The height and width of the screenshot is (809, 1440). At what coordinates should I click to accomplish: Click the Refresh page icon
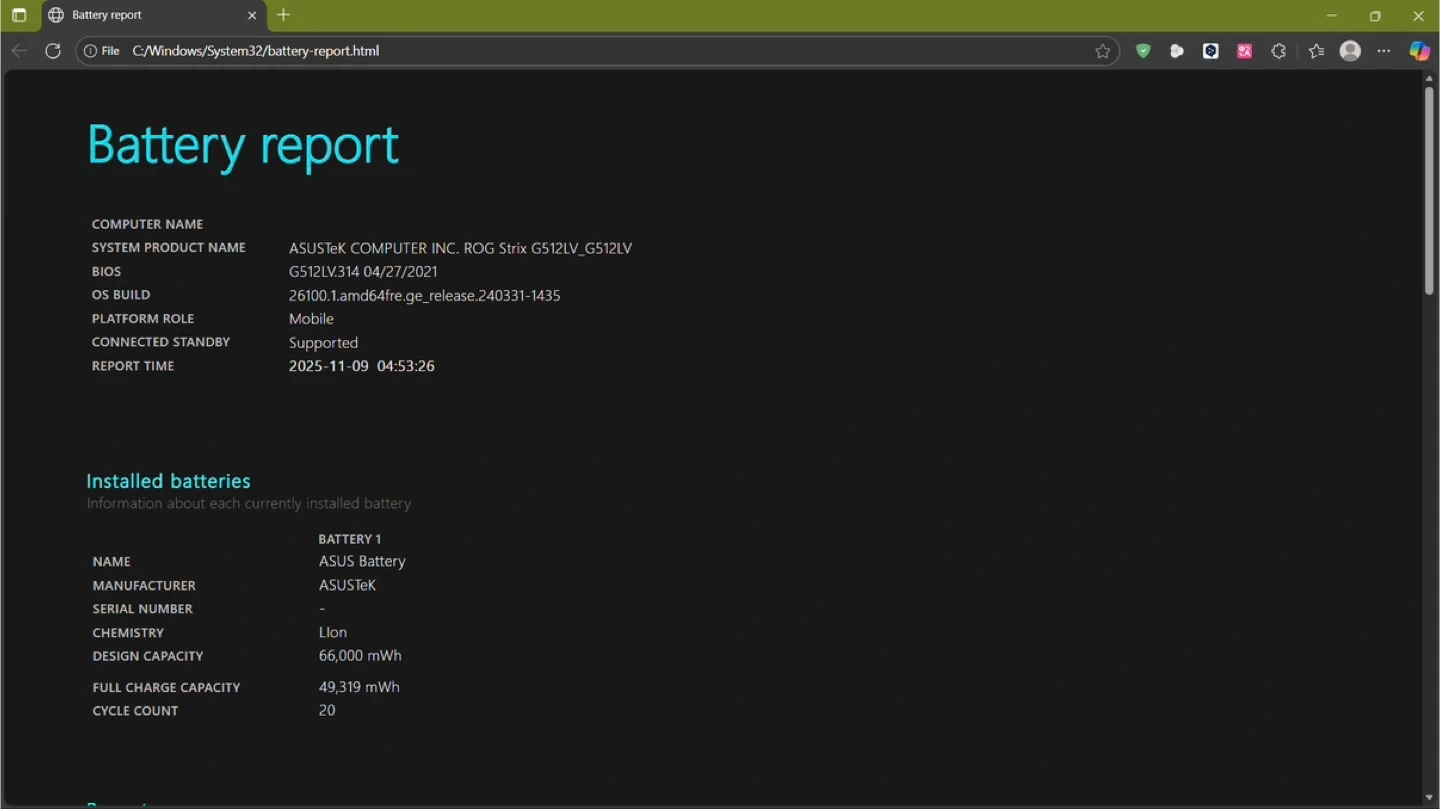tap(53, 51)
